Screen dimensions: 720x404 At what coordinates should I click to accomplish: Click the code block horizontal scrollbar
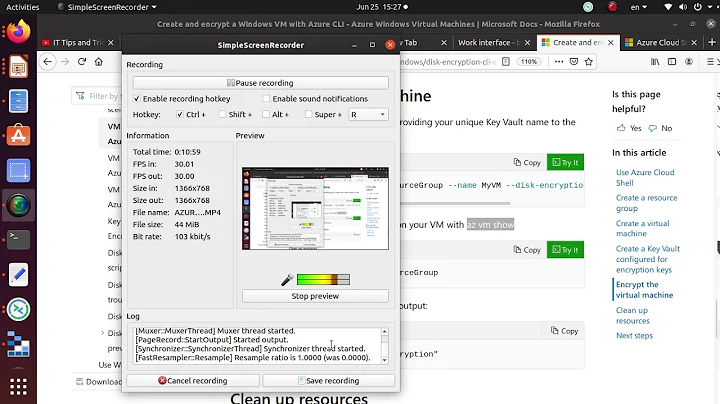pos(455,203)
